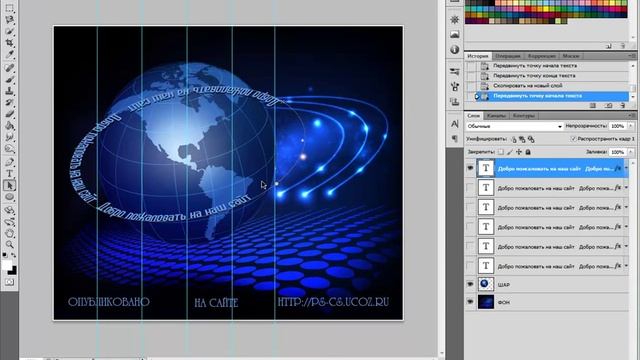The image size is (640, 360).
Task: Open the Info panel icon in dock
Action: (x=455, y=49)
